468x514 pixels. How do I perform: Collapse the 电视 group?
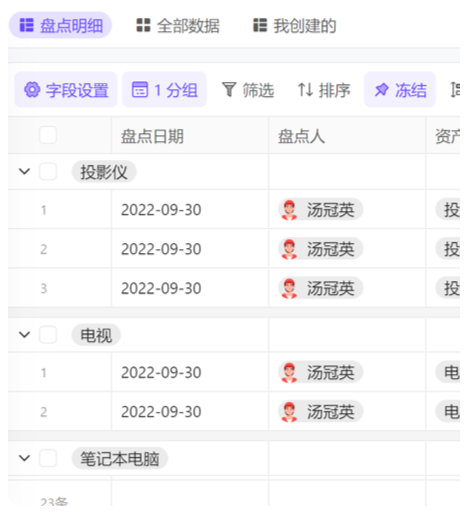pyautogui.click(x=24, y=335)
